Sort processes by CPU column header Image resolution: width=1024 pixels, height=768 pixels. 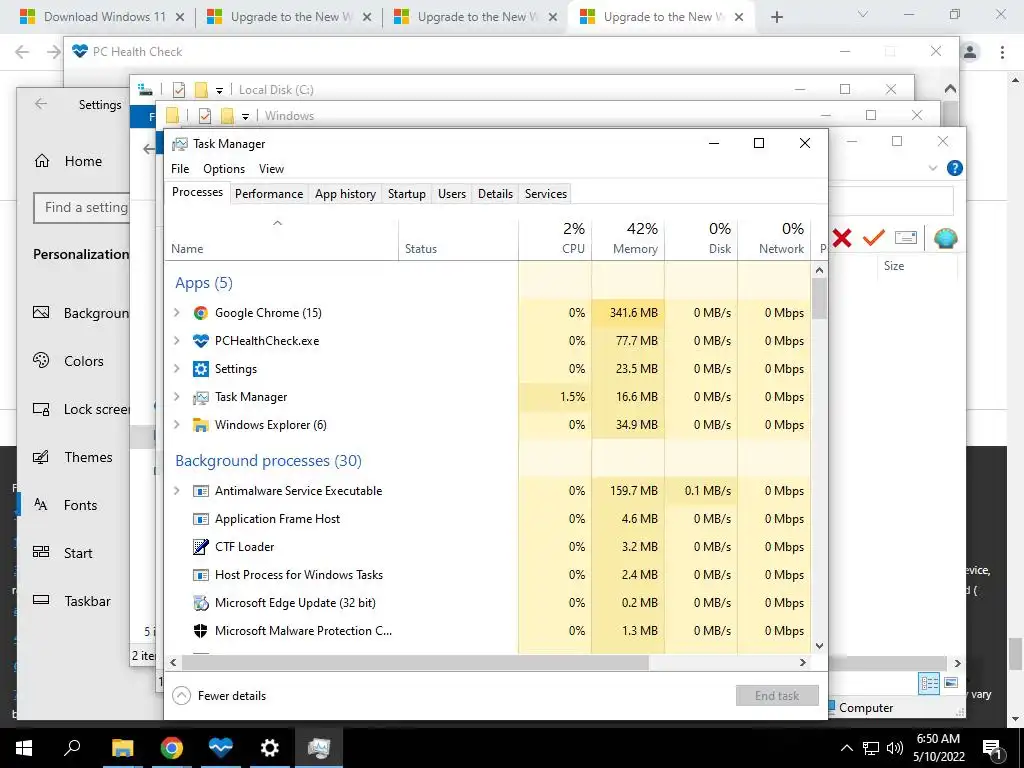pos(555,238)
